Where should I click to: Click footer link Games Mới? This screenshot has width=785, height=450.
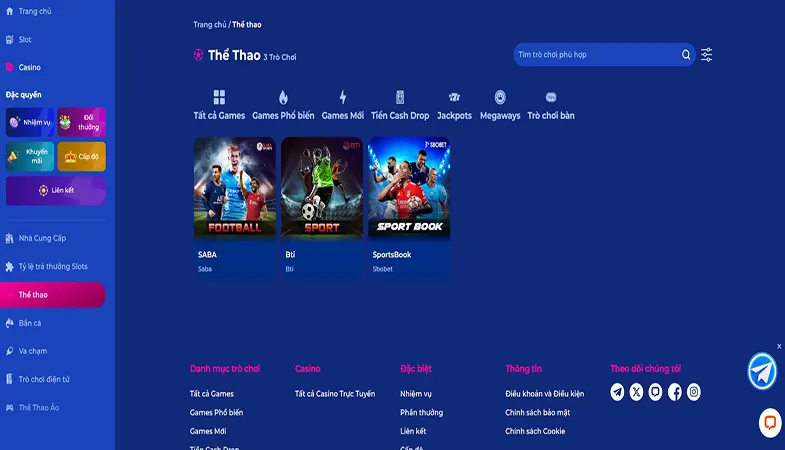click(208, 431)
